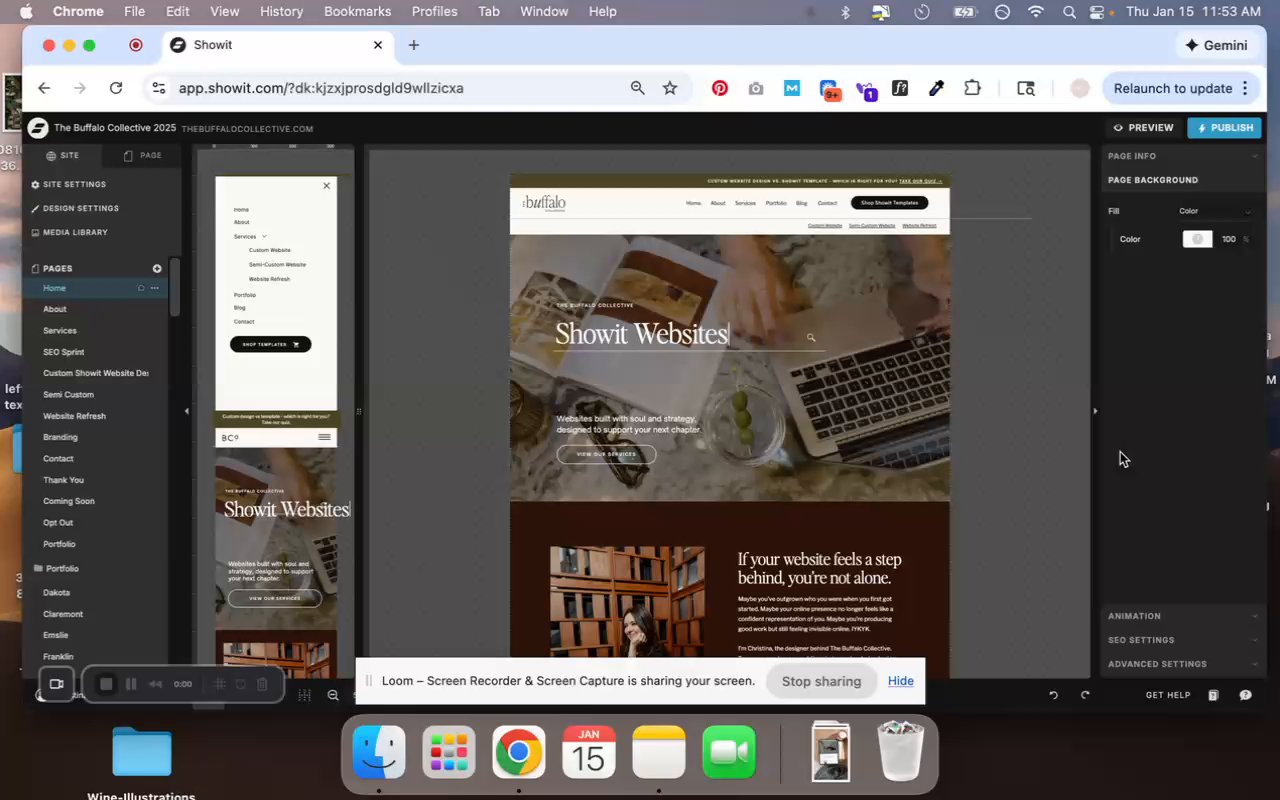Screen dimensions: 1280x800
Task: Expand the Services submenu chevron in mobile menu
Action: pos(264,236)
